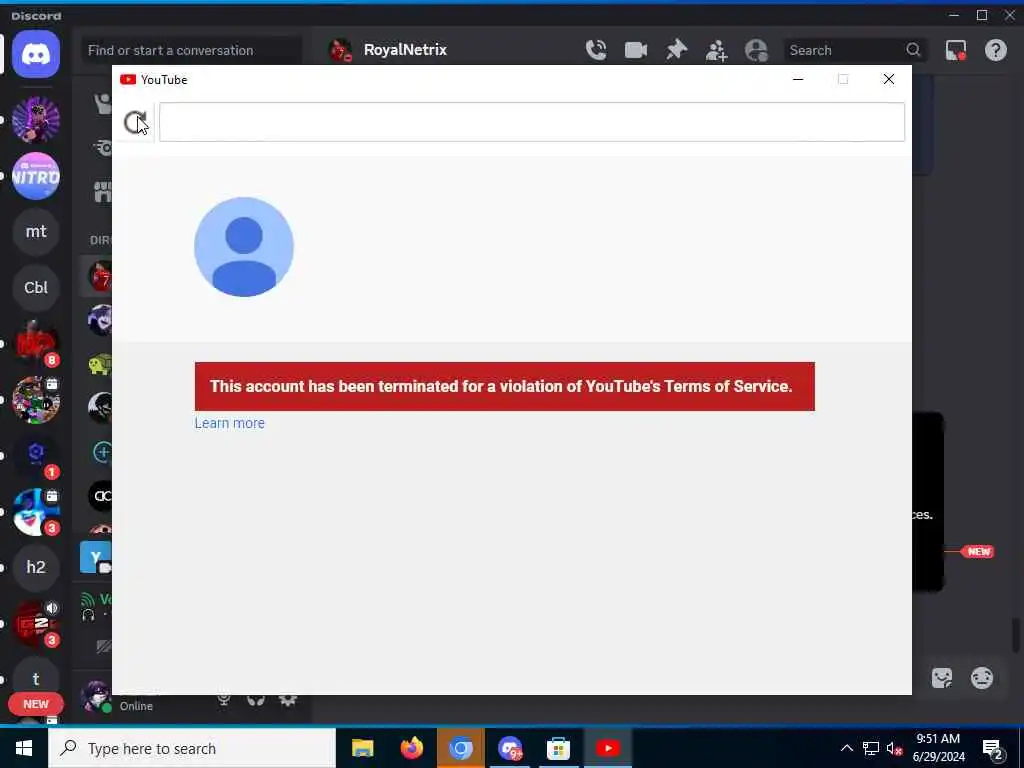1024x768 pixels.
Task: Add friends to DM icon
Action: (716, 50)
